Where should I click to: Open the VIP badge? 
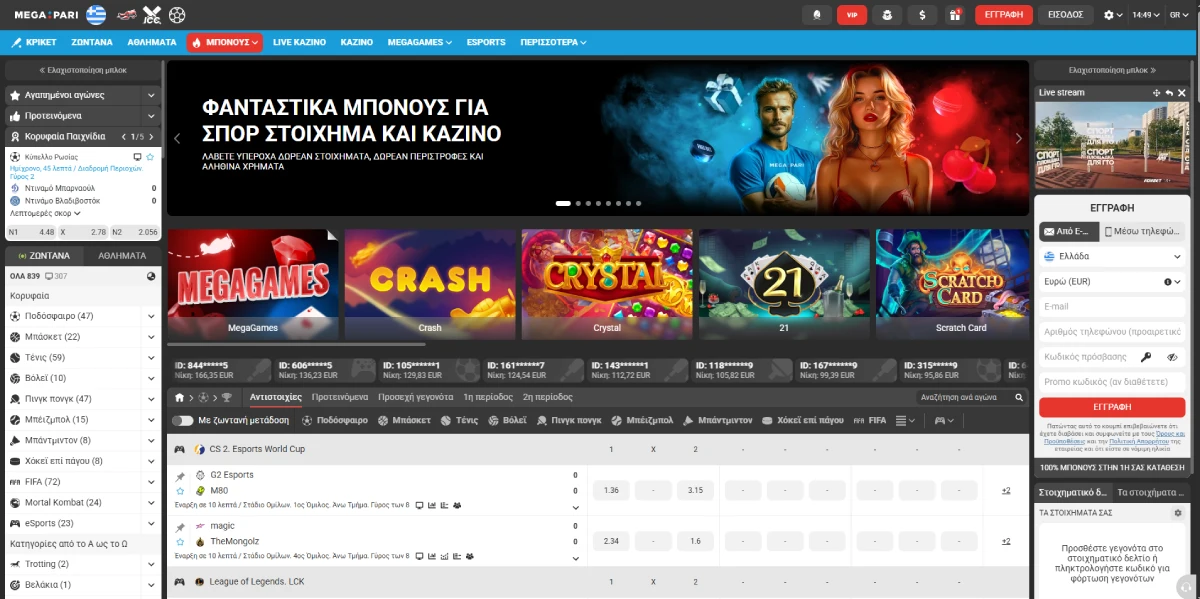pyautogui.click(x=852, y=15)
